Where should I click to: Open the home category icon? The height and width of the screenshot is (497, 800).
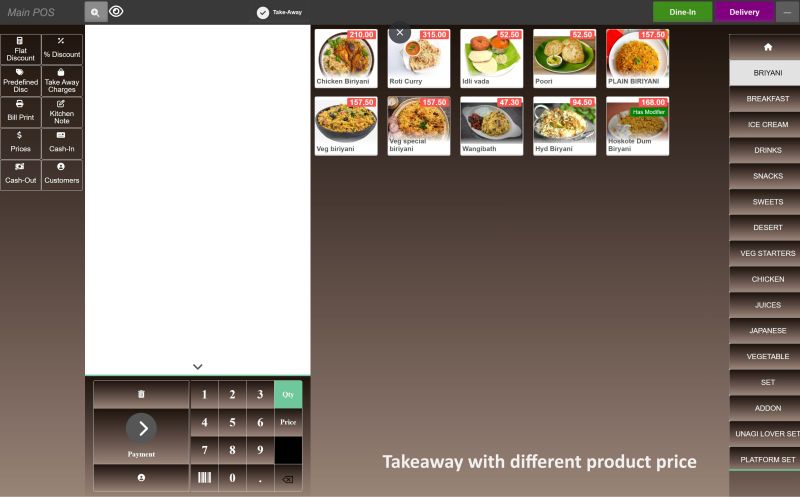pyautogui.click(x=767, y=47)
